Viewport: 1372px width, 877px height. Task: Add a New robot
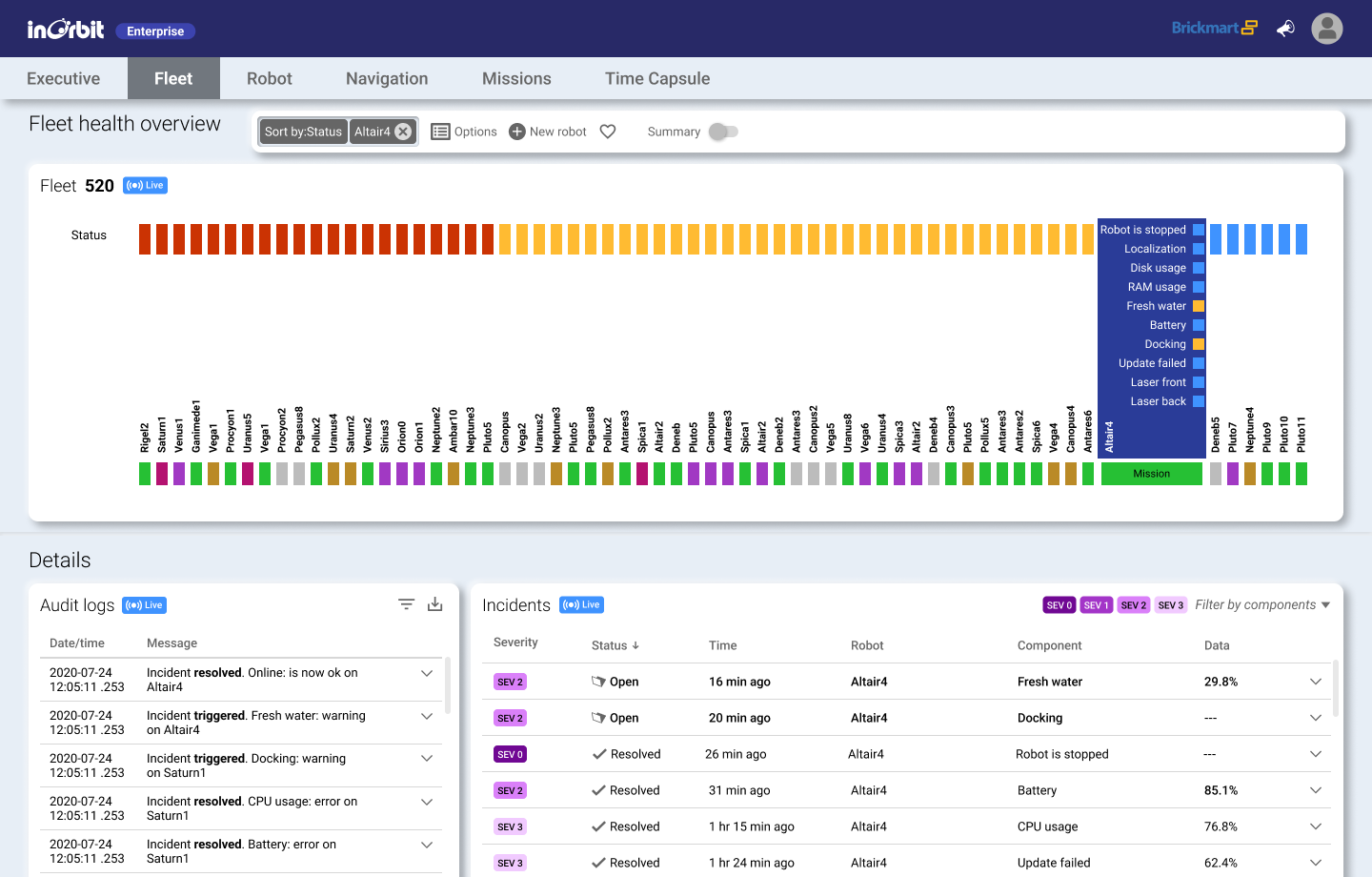click(548, 132)
